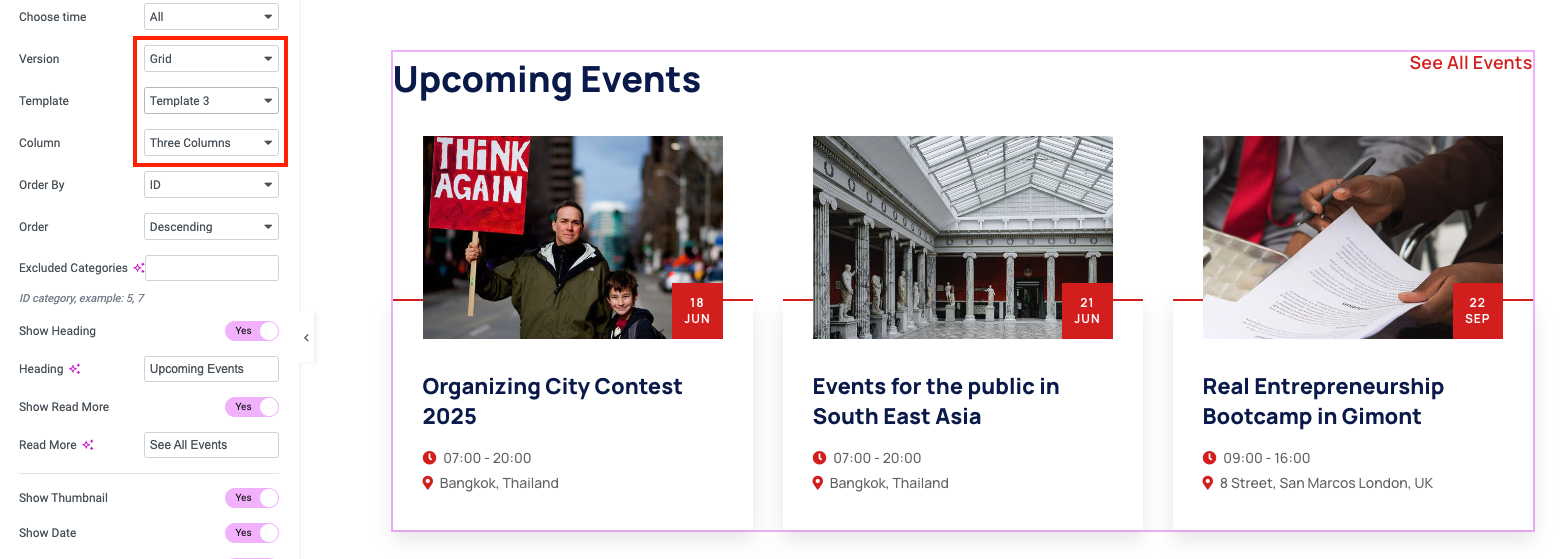
Task: Click the 22 SEP date badge
Action: (1477, 311)
